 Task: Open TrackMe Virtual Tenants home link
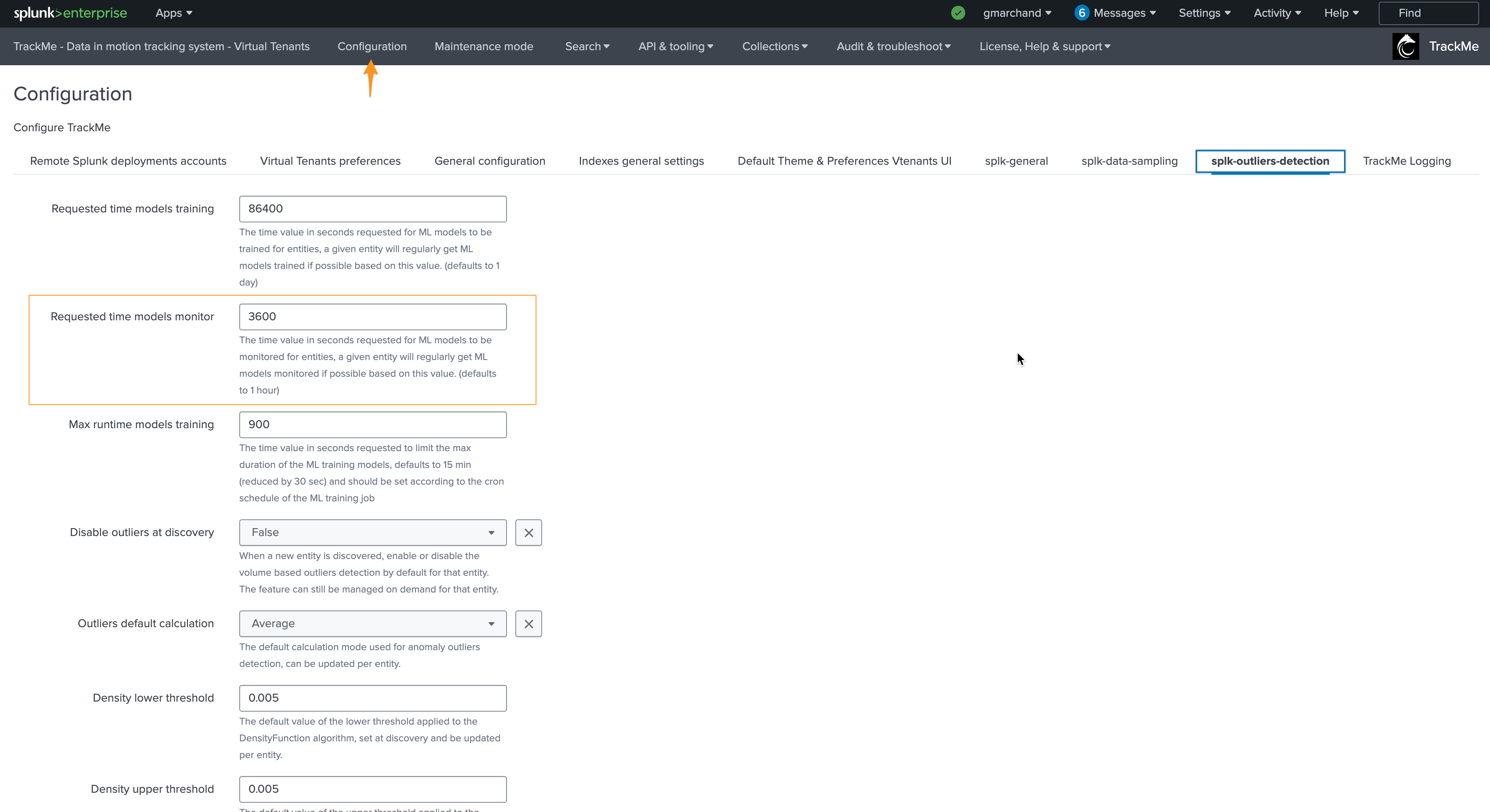click(161, 46)
